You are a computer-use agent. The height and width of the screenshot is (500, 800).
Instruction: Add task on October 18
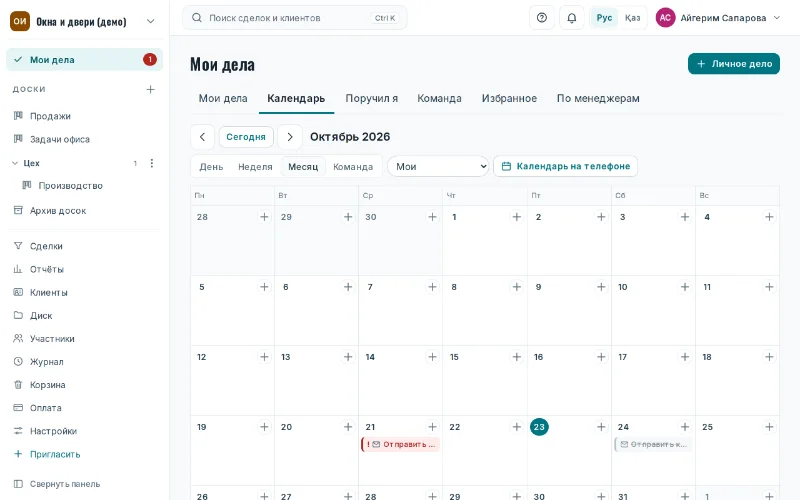(x=769, y=357)
